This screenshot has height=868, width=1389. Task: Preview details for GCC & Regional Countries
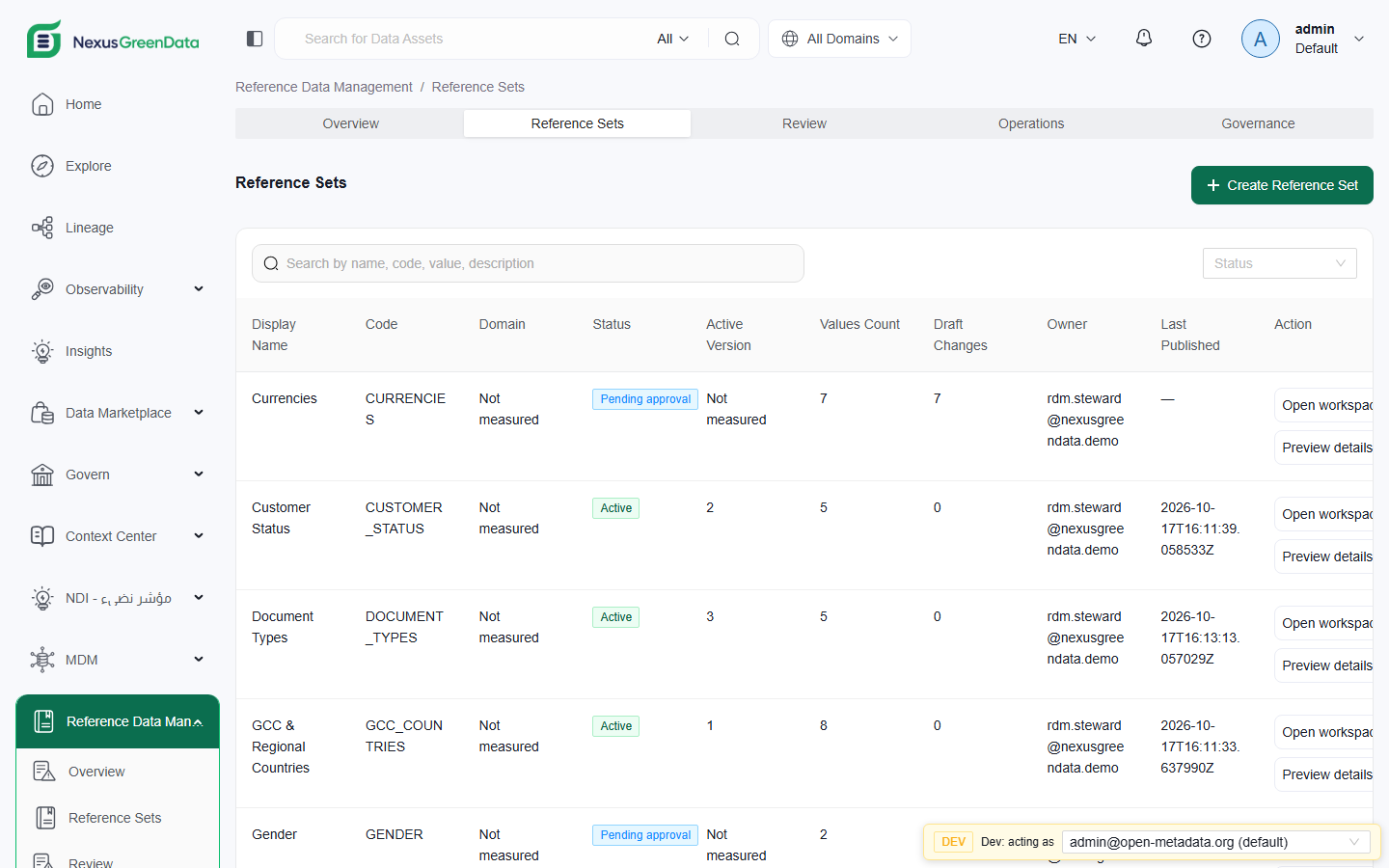click(x=1325, y=774)
